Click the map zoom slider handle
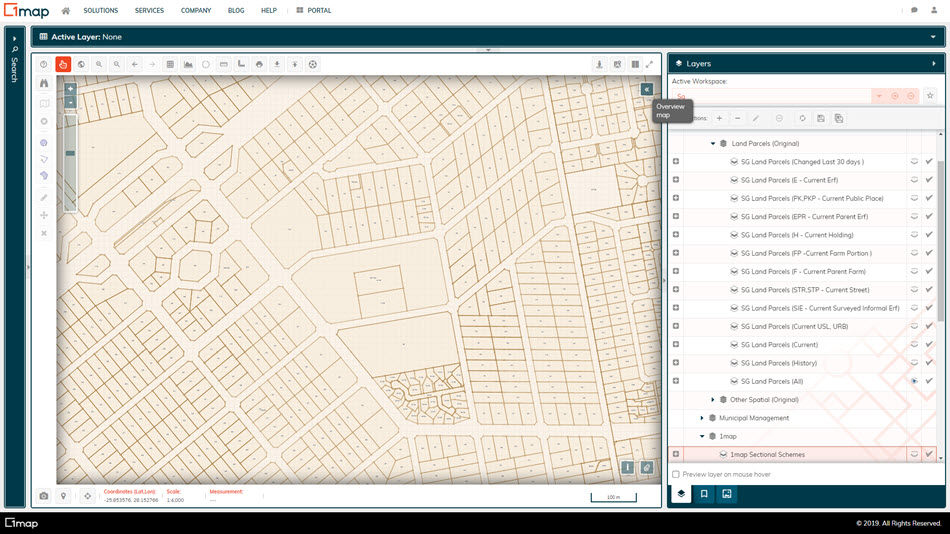The image size is (950, 534). 70,153
